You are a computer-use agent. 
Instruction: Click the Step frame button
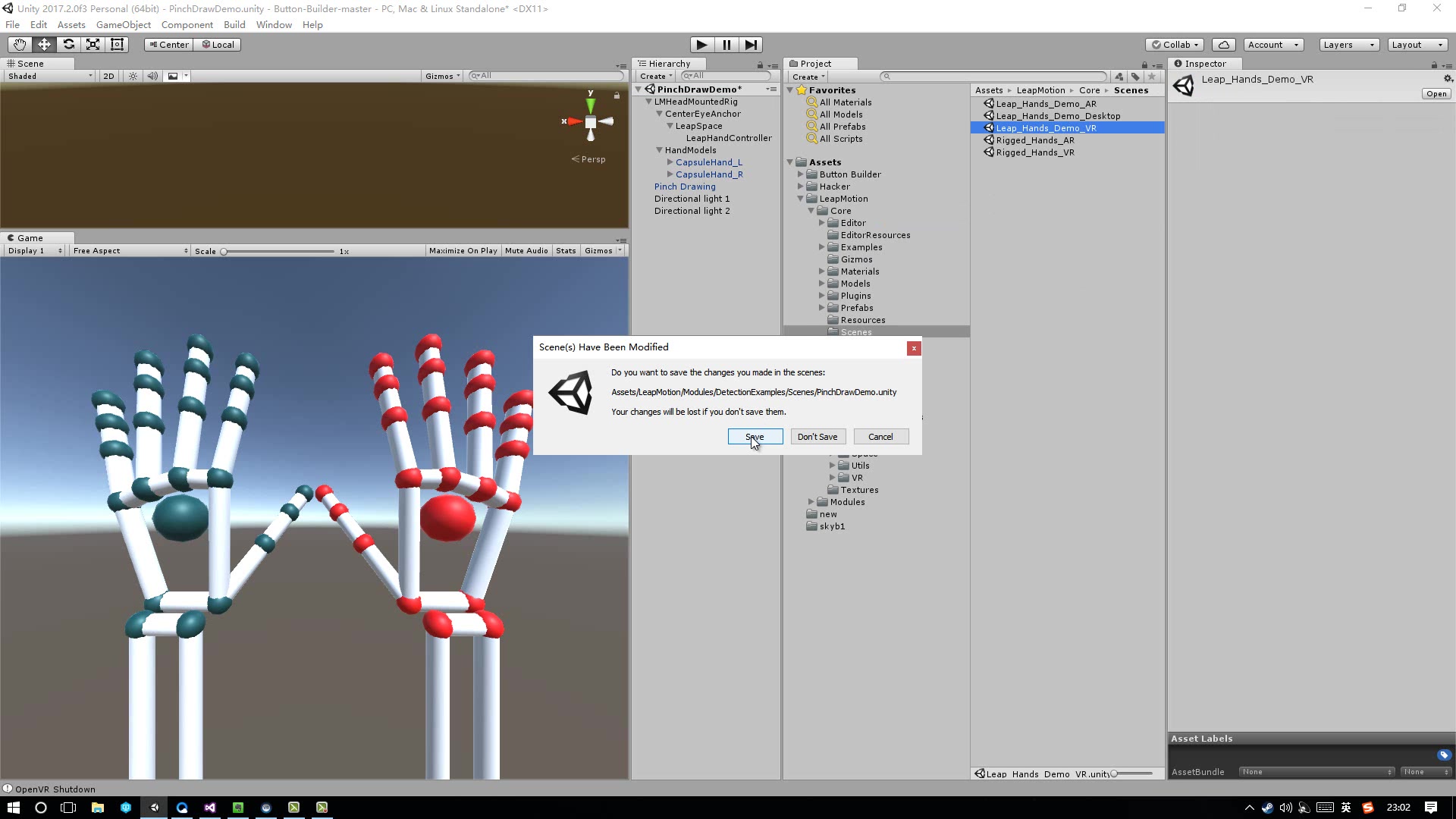(x=751, y=45)
